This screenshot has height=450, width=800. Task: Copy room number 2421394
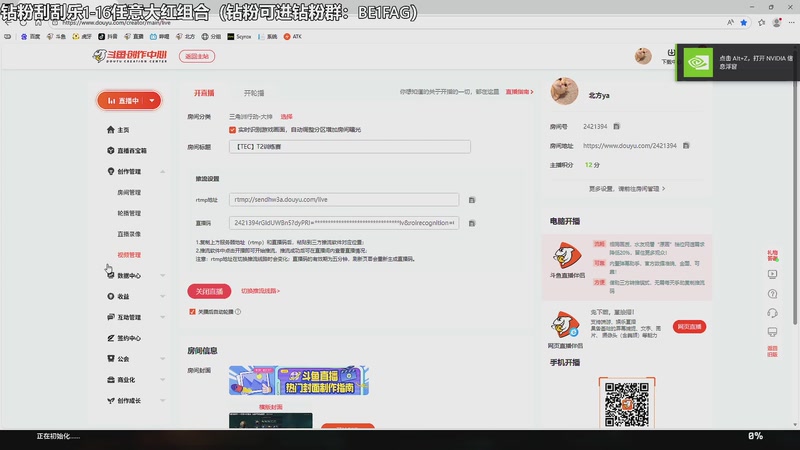(x=616, y=127)
